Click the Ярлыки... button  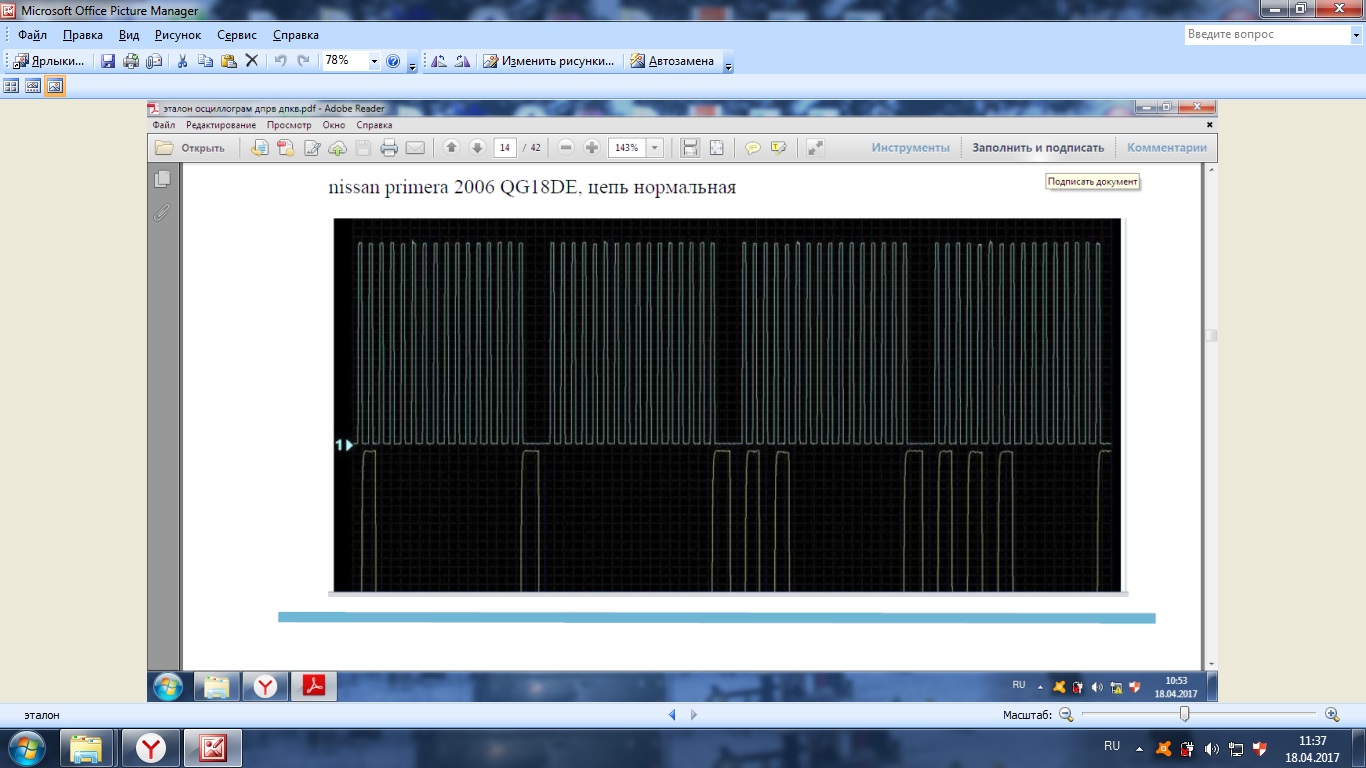(49, 61)
